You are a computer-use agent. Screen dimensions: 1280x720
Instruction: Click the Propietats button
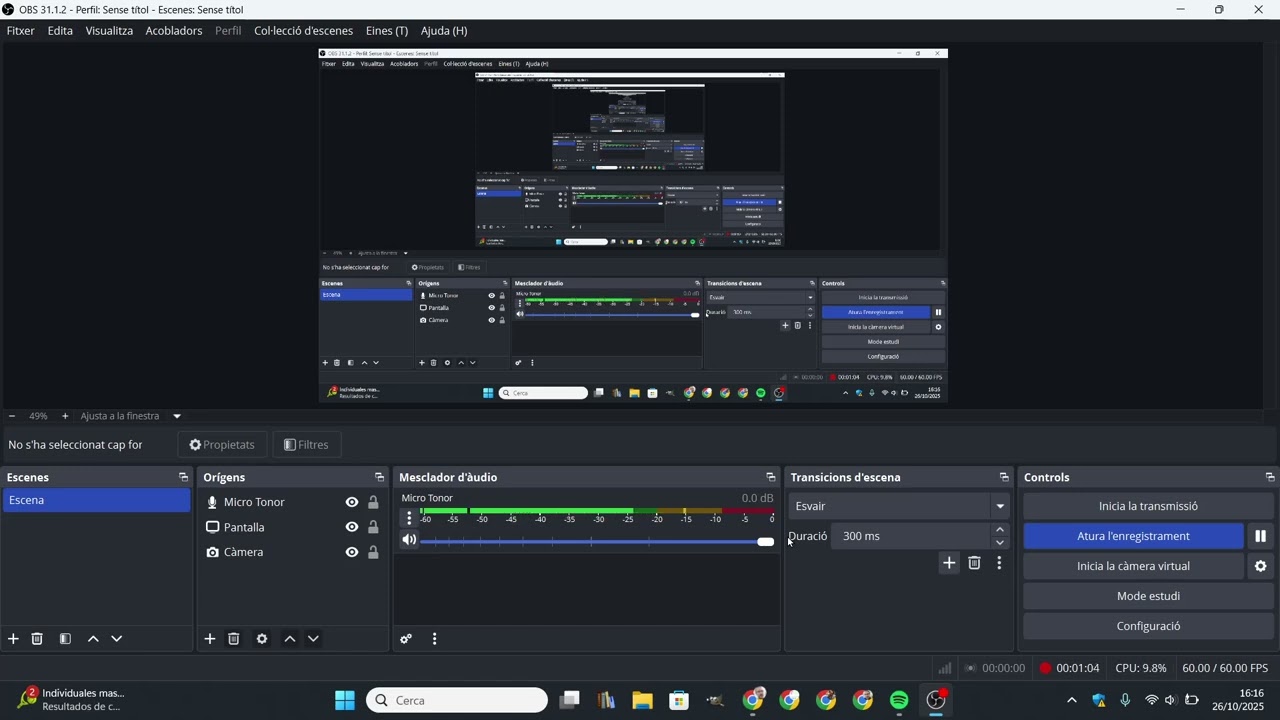click(222, 445)
